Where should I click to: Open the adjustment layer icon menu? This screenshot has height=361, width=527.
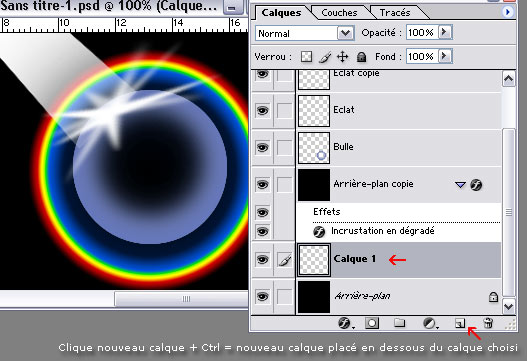coord(429,323)
